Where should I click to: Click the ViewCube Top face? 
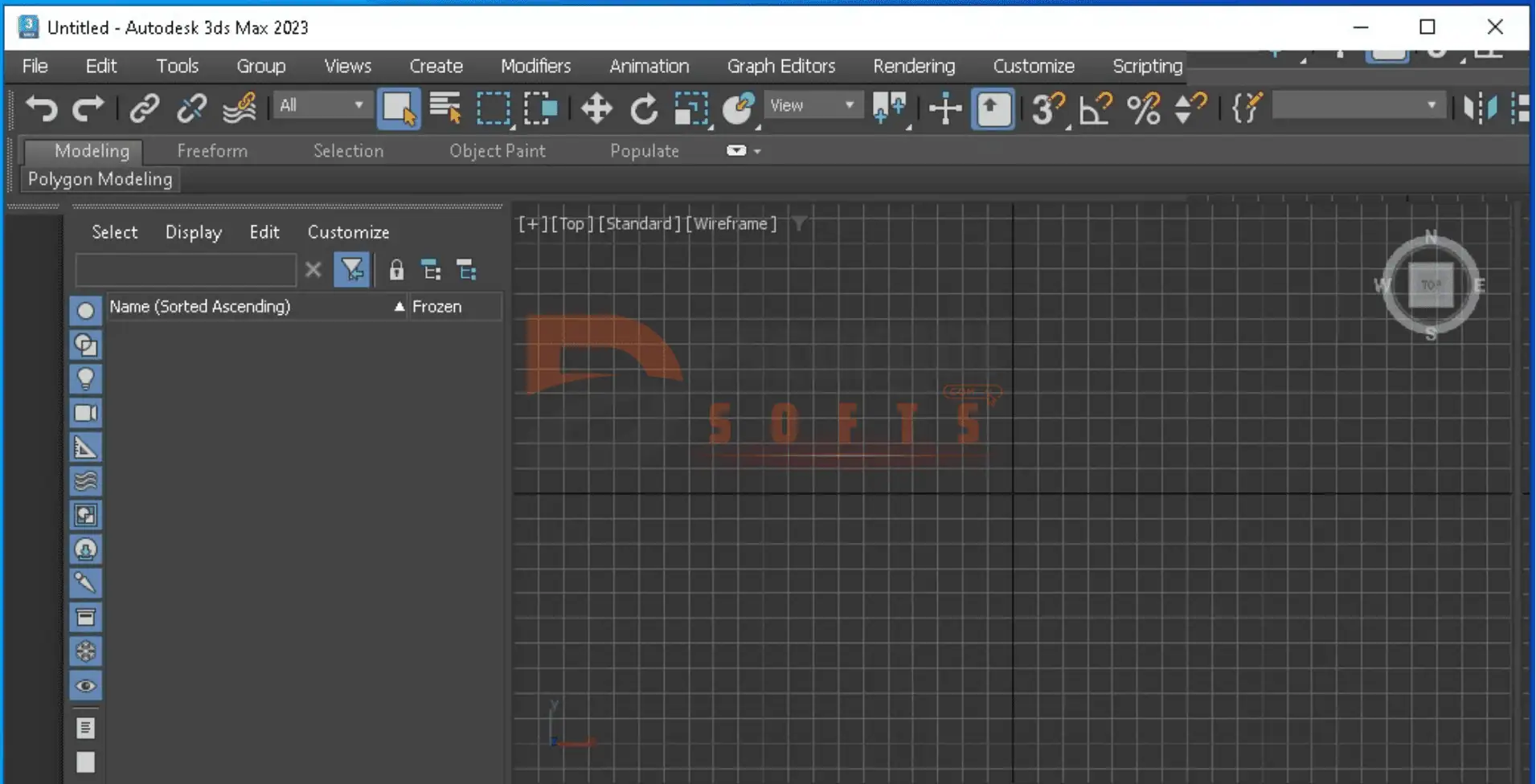click(1431, 285)
